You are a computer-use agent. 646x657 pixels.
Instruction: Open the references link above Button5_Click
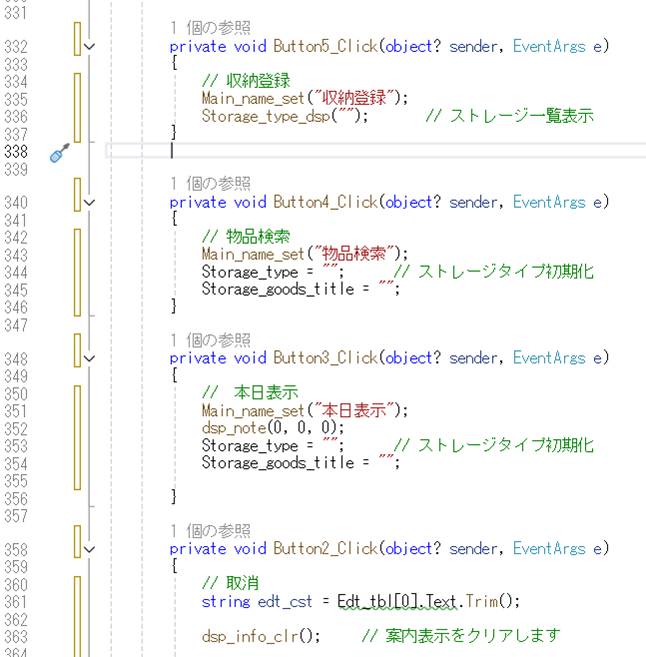(210, 28)
